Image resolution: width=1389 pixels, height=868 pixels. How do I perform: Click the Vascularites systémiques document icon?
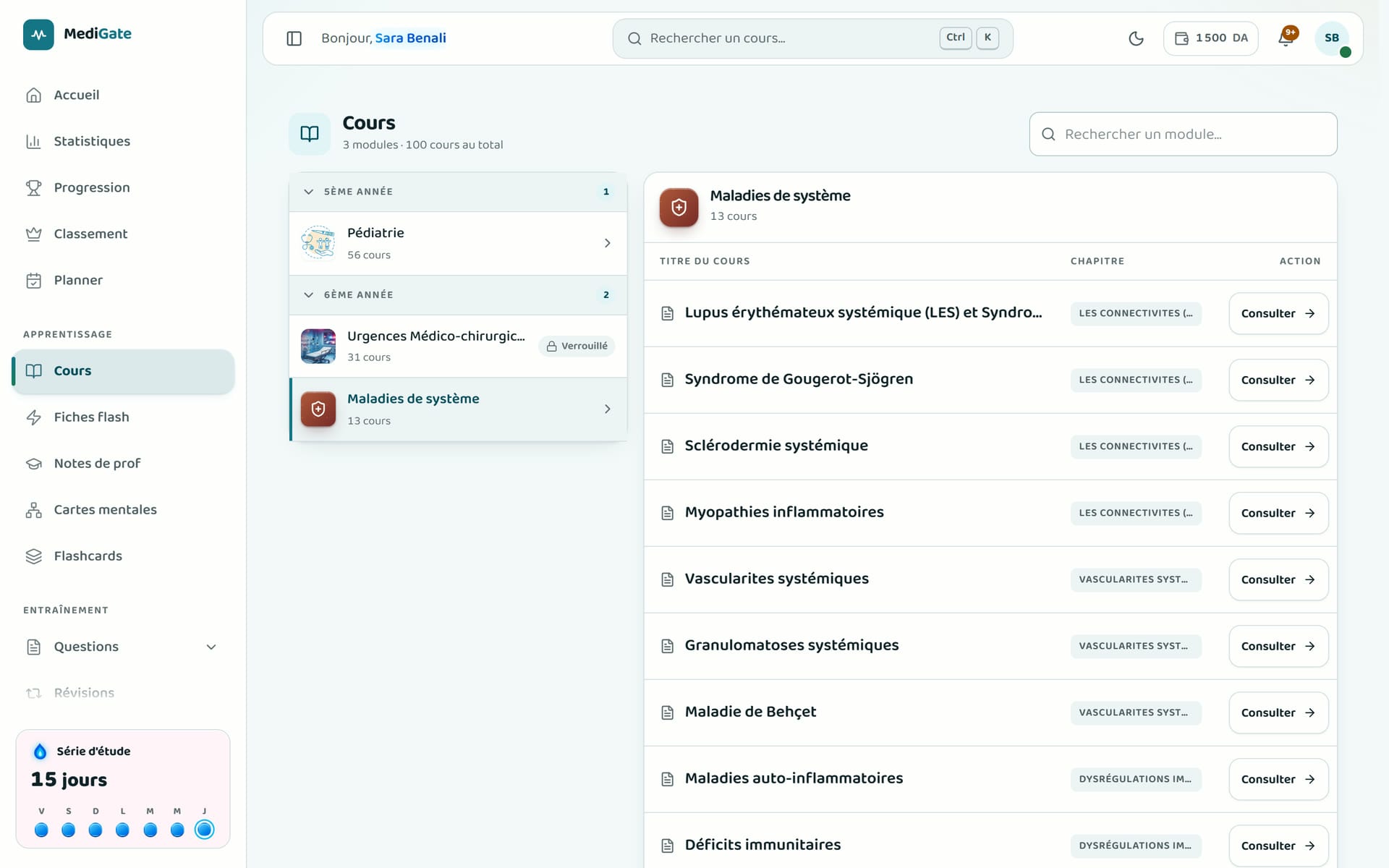(668, 579)
